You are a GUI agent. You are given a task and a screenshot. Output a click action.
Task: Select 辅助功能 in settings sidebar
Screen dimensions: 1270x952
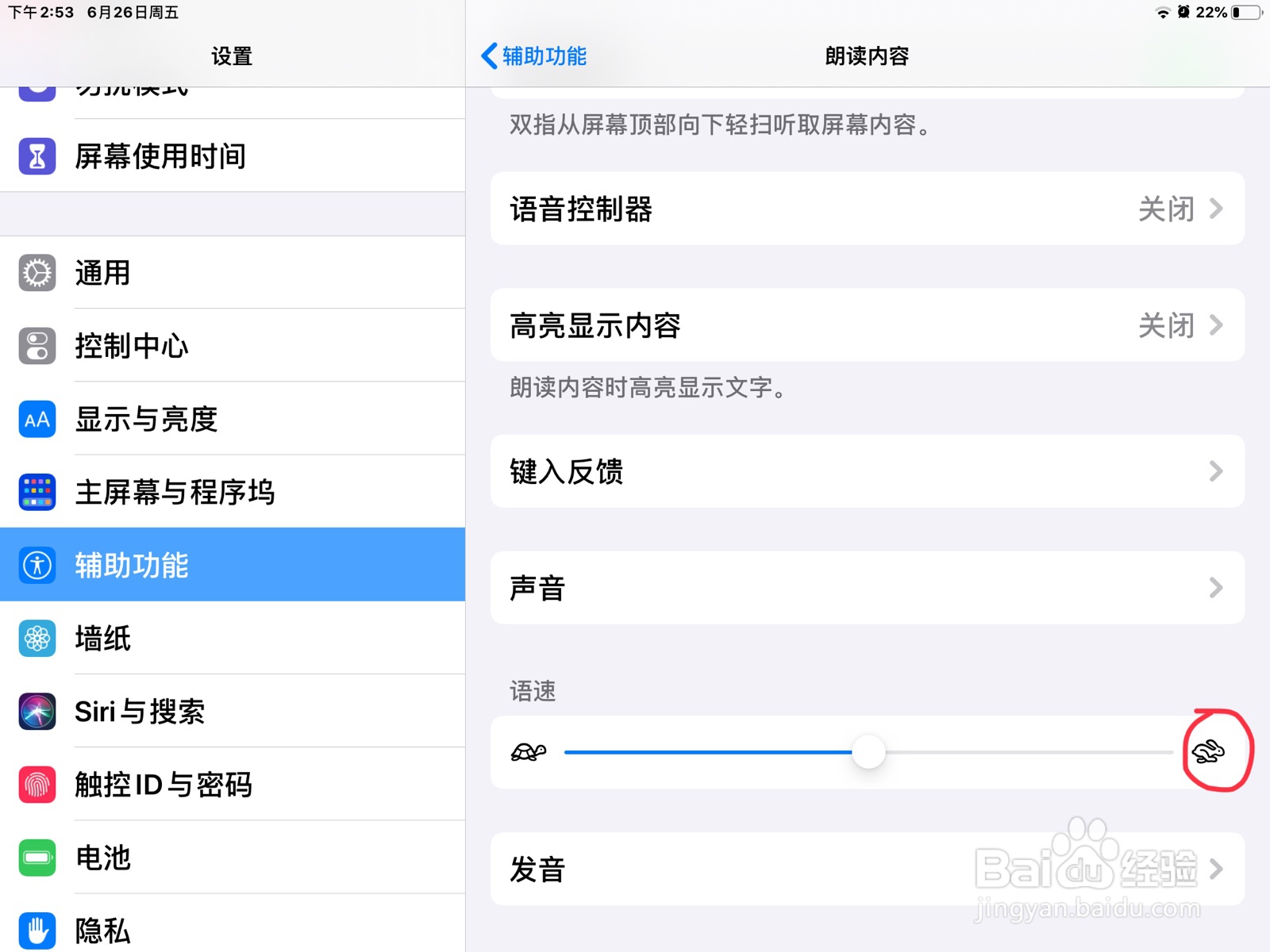tap(233, 565)
